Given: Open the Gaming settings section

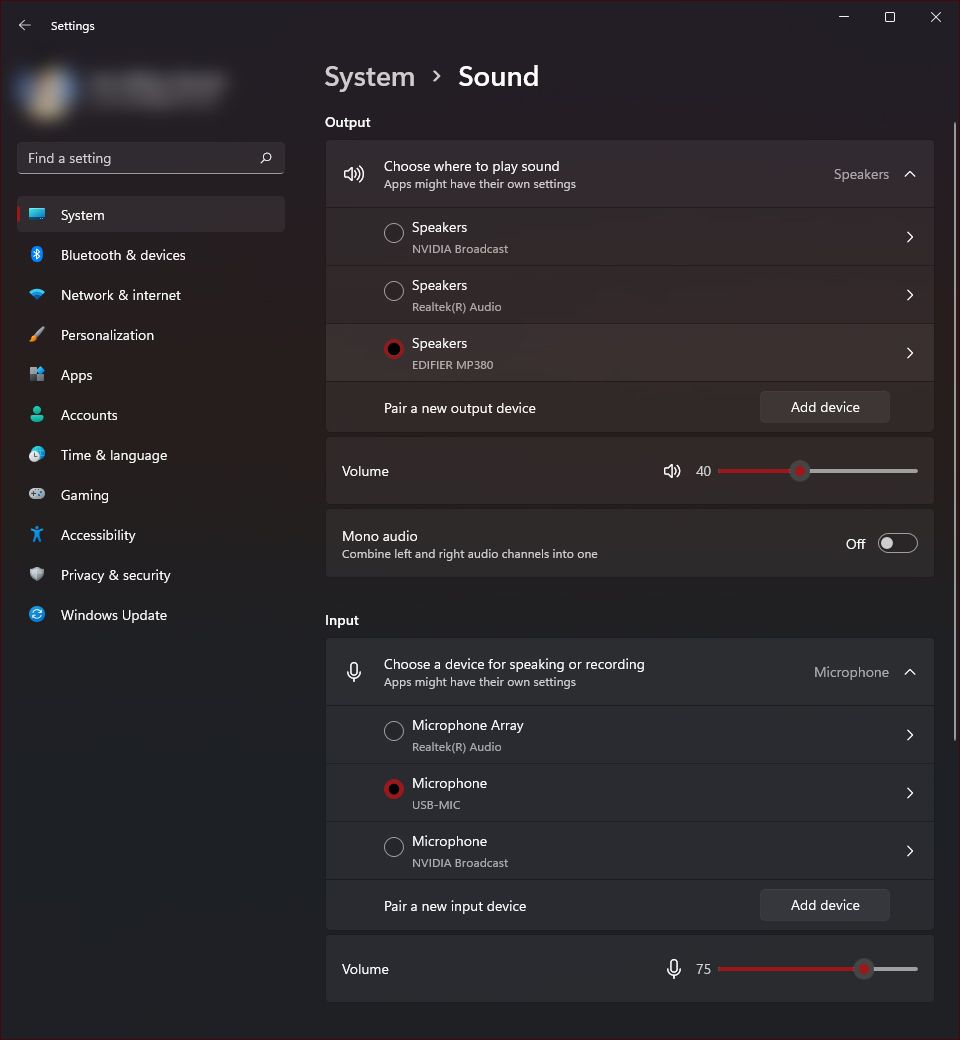Looking at the screenshot, I should coord(86,495).
